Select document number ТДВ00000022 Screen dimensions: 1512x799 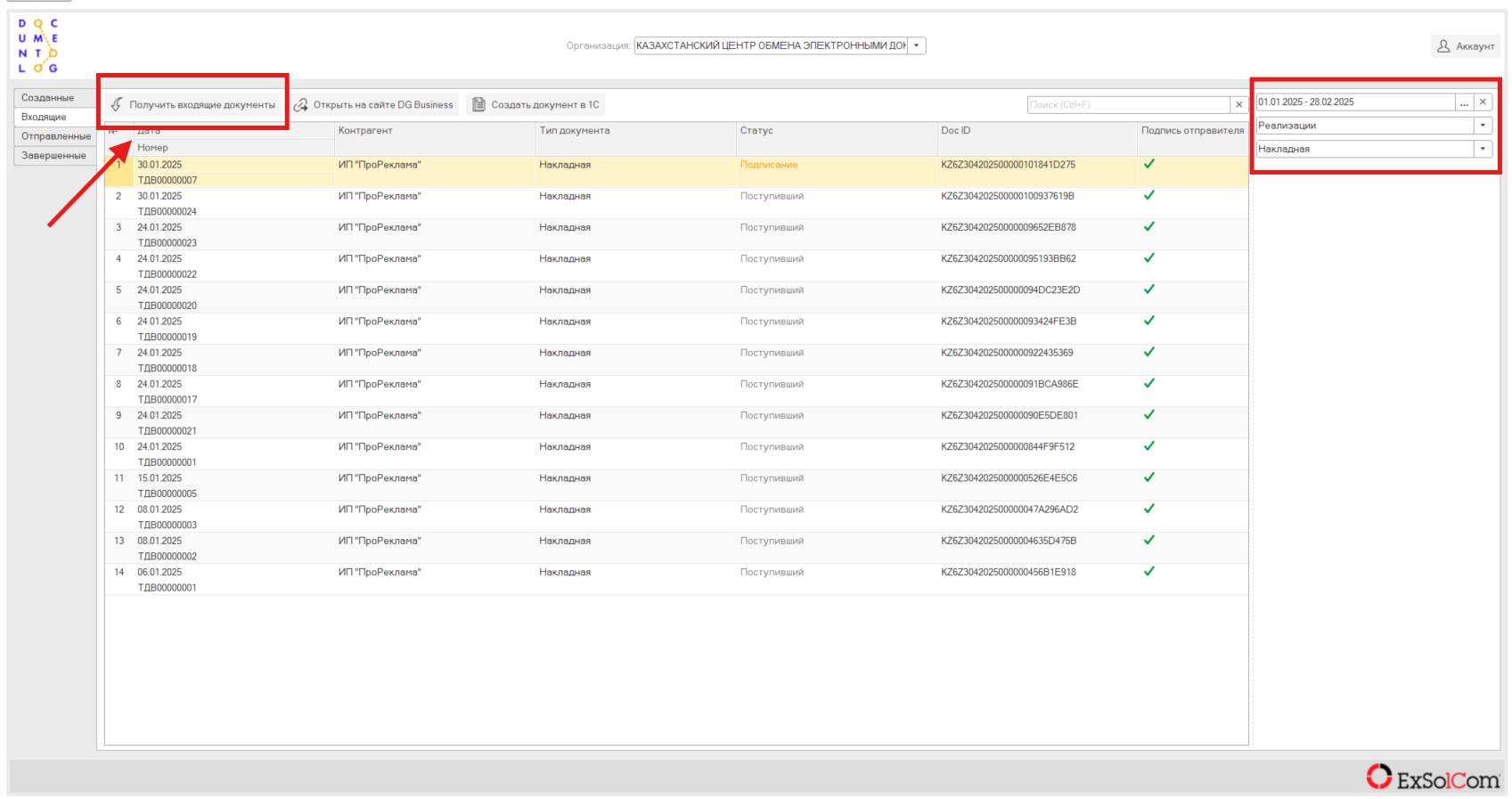pos(168,274)
